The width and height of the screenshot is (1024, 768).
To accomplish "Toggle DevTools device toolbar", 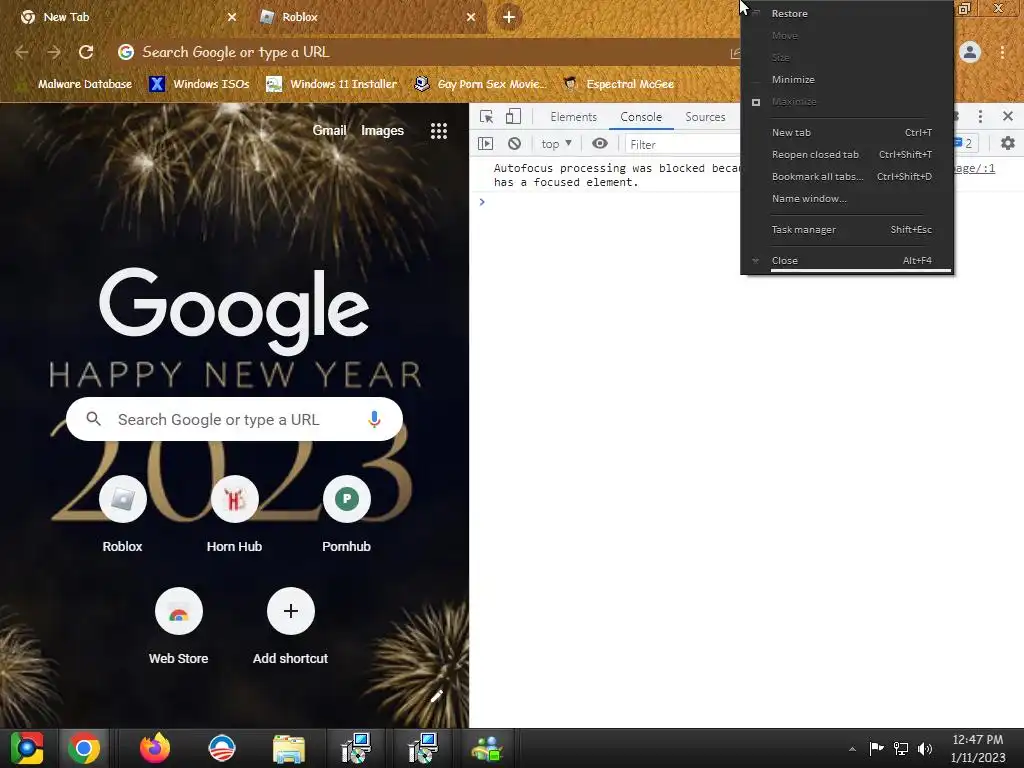I will coord(513,117).
